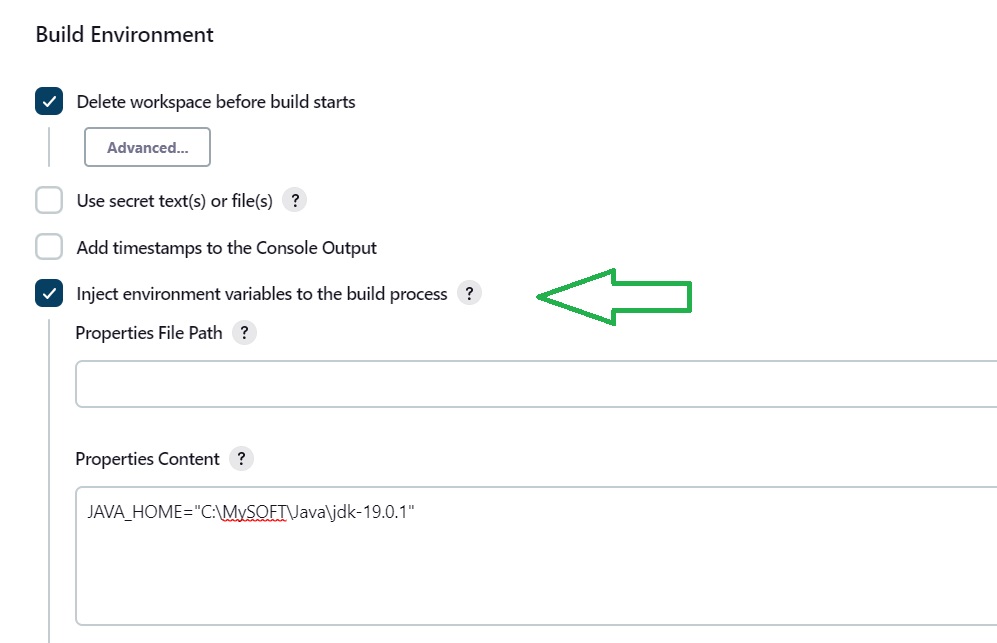Click the 'Properties Content' field label
The image size is (997, 643).
pos(148,459)
